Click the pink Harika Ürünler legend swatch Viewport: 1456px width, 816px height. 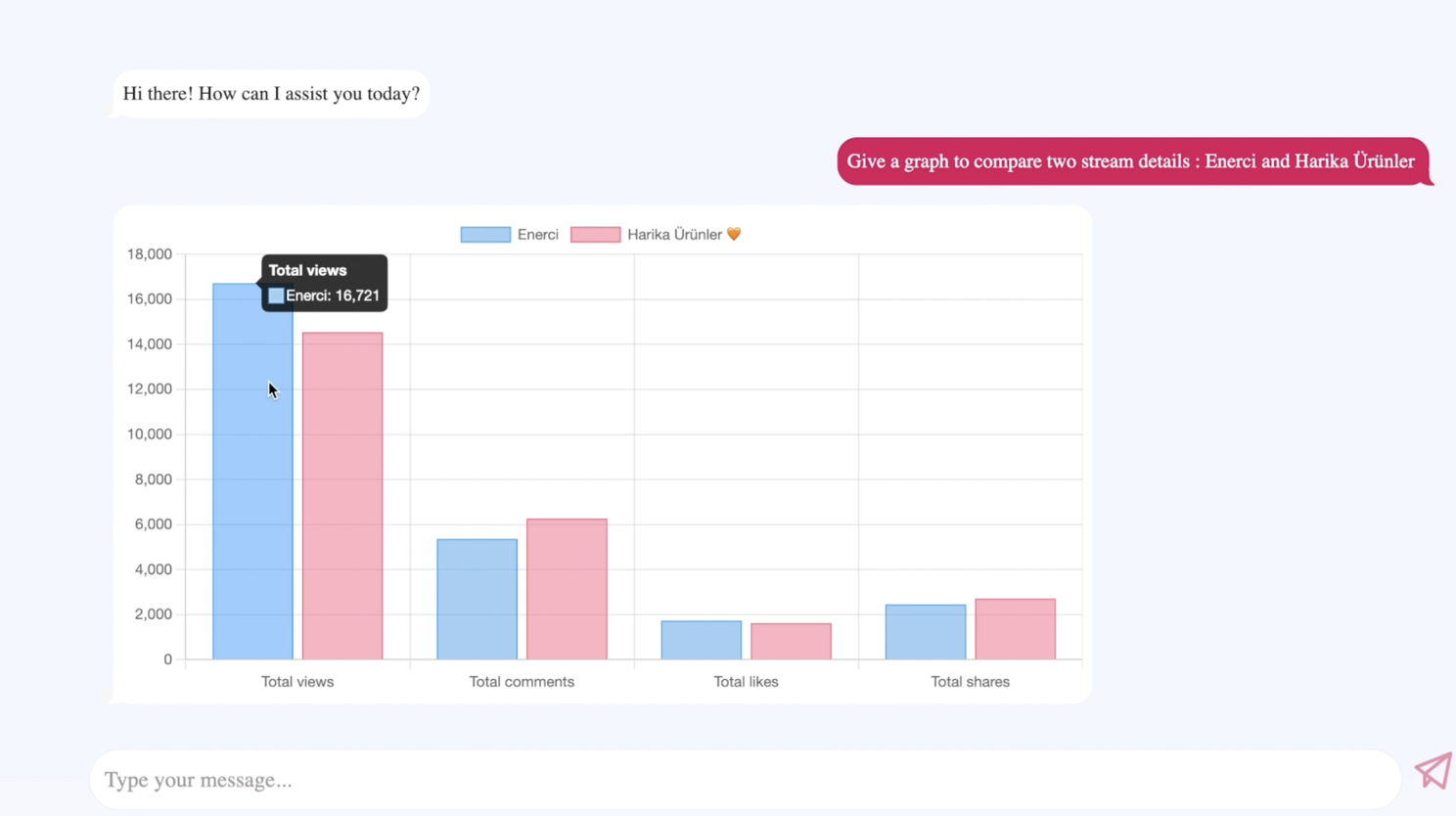click(596, 234)
